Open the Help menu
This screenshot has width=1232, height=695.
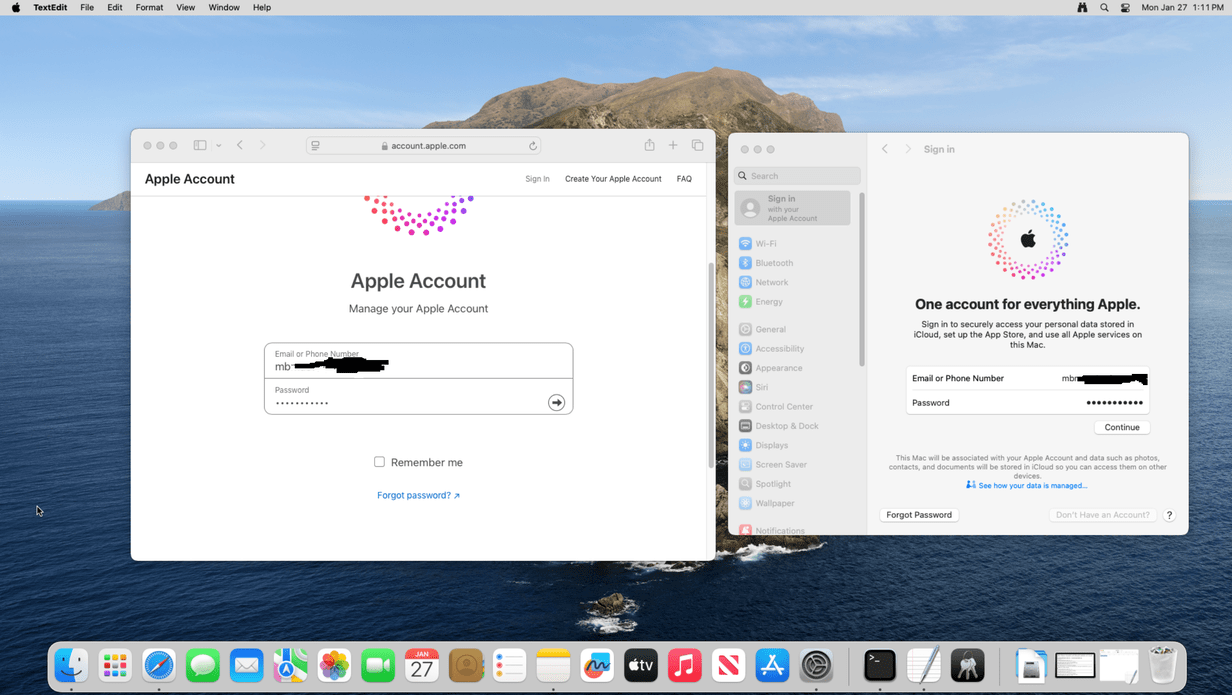(x=262, y=7)
